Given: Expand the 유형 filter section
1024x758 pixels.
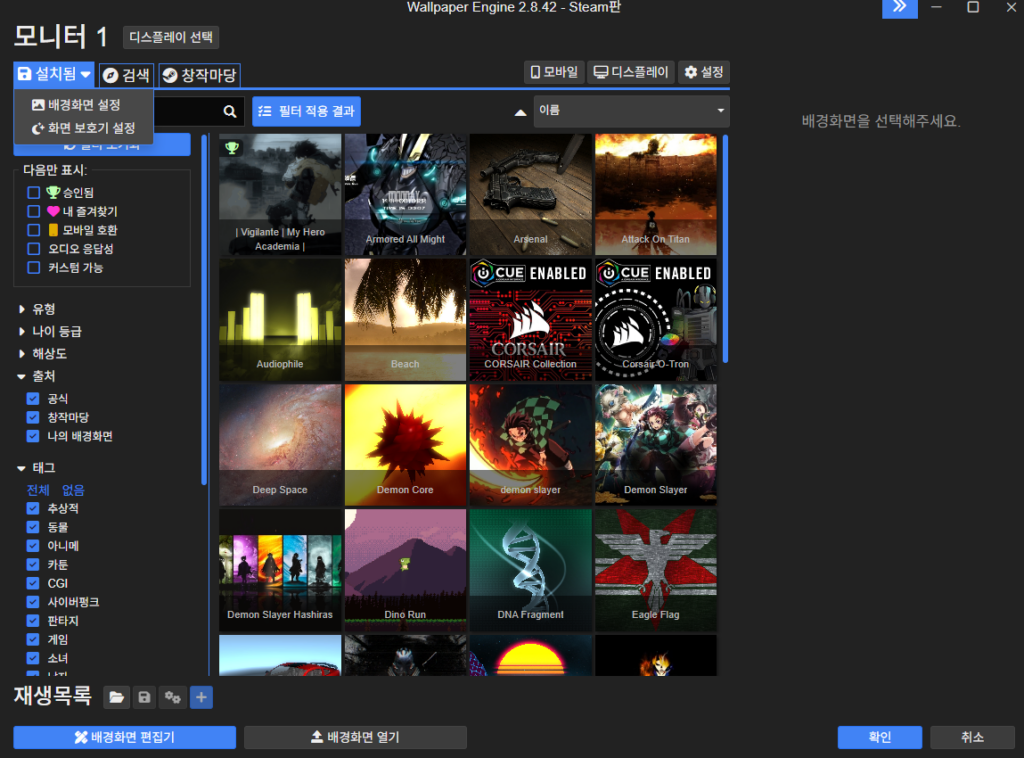Looking at the screenshot, I should pos(37,309).
